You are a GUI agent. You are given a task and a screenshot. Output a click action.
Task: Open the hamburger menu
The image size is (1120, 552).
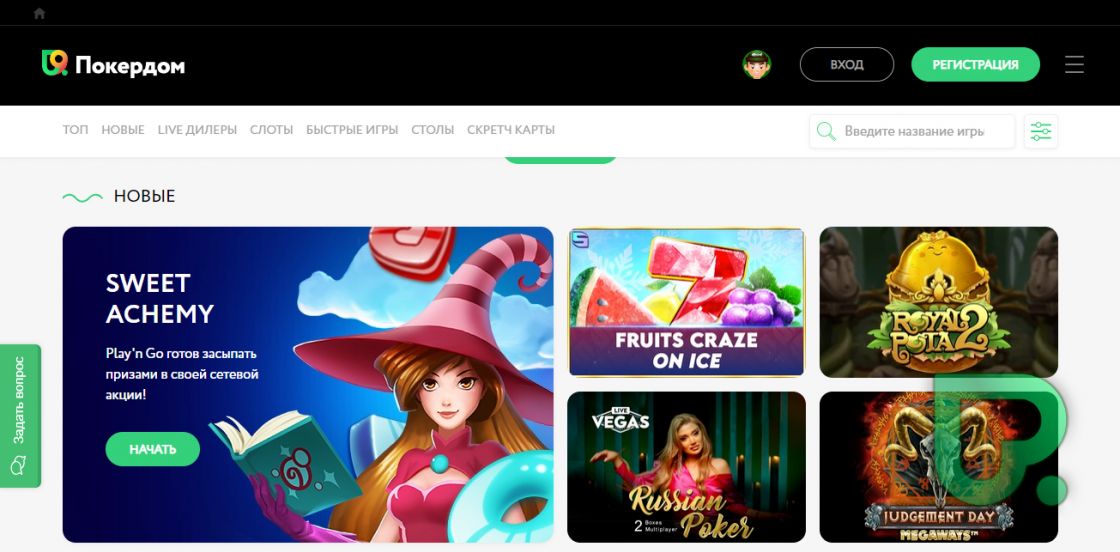[1074, 64]
